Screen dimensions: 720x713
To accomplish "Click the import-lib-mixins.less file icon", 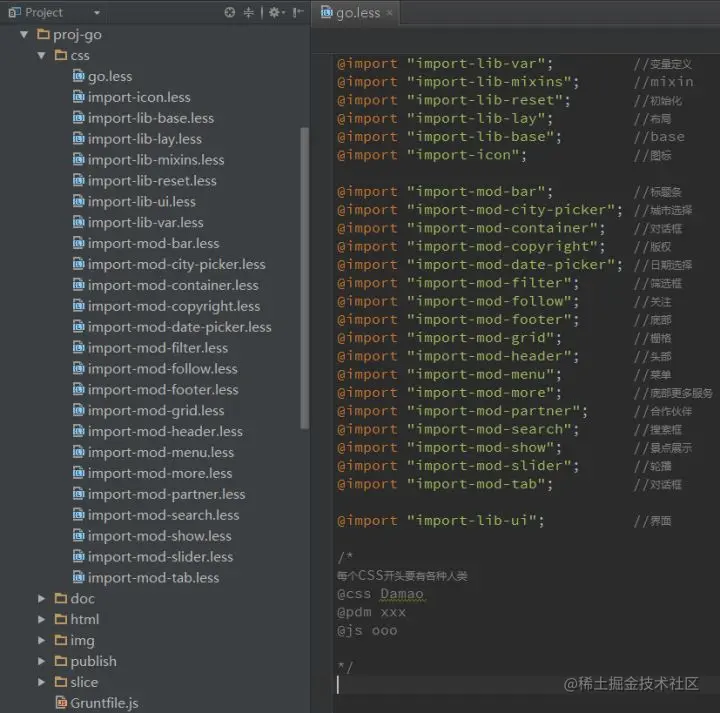I will [x=79, y=159].
